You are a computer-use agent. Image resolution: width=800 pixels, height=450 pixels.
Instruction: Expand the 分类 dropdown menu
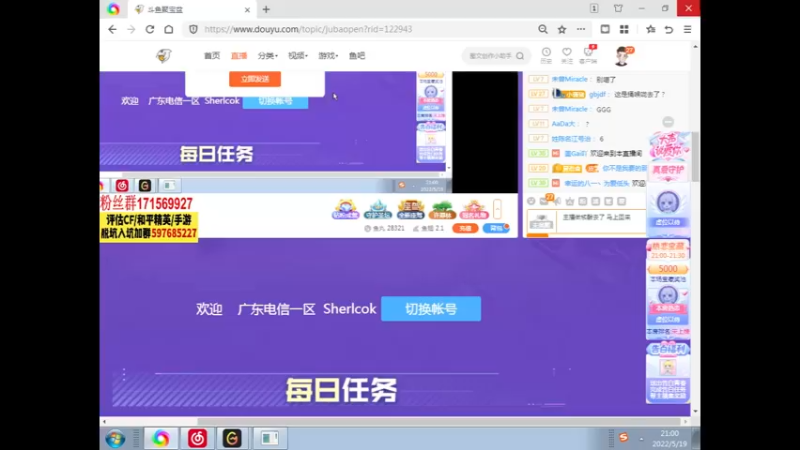267,56
